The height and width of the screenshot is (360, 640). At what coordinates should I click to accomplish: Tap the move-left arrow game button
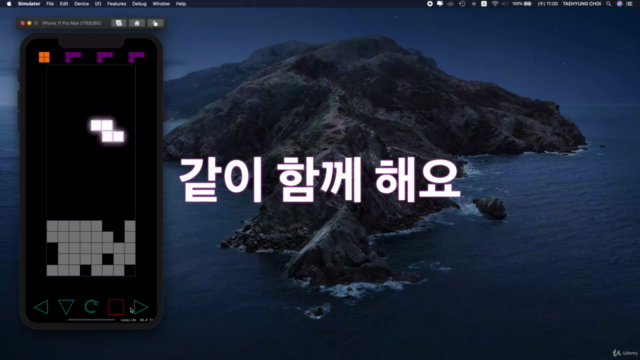41,307
